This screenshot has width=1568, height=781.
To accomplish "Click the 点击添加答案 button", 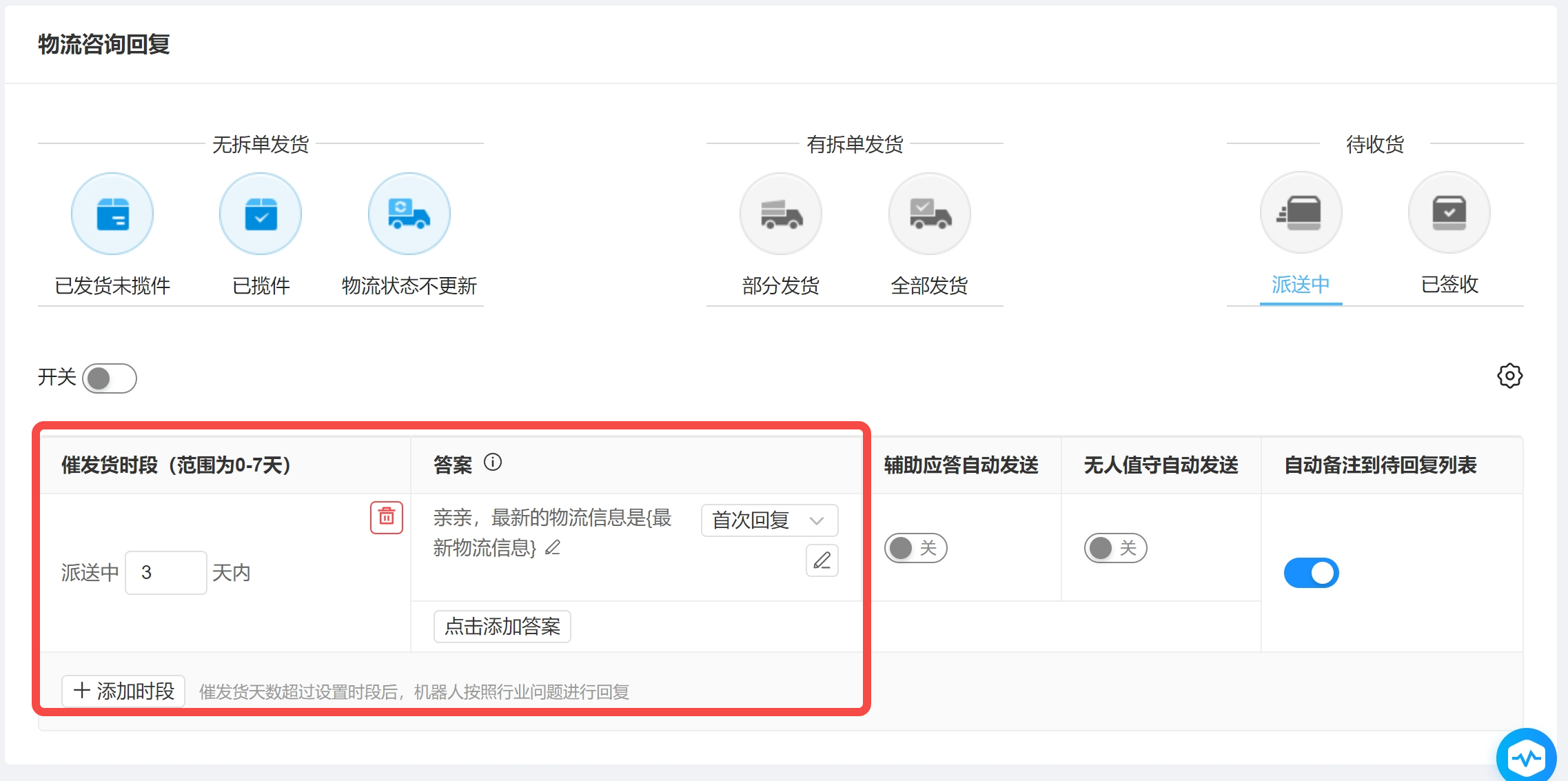I will [502, 627].
